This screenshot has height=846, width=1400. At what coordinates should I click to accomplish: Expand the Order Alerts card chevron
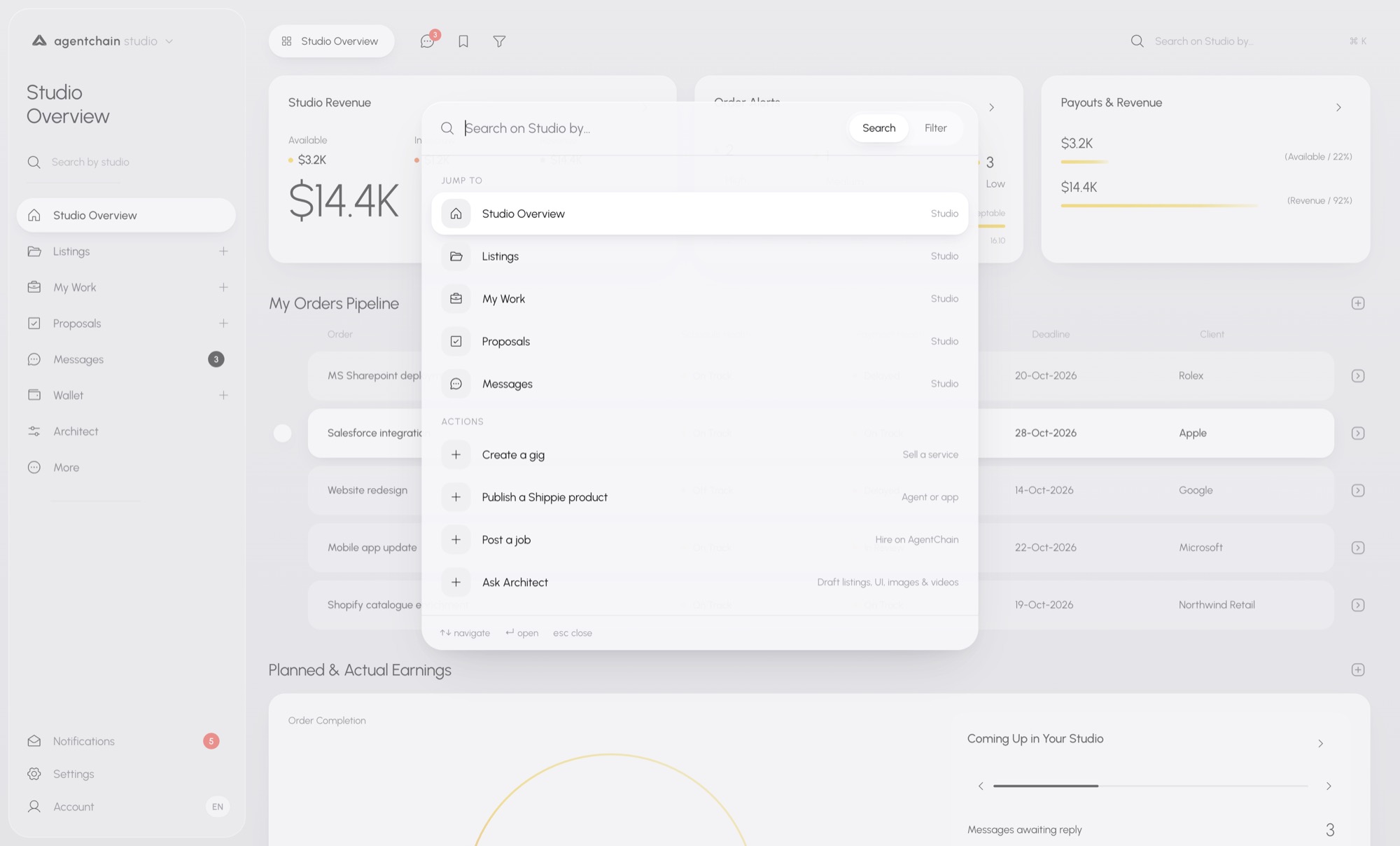991,107
